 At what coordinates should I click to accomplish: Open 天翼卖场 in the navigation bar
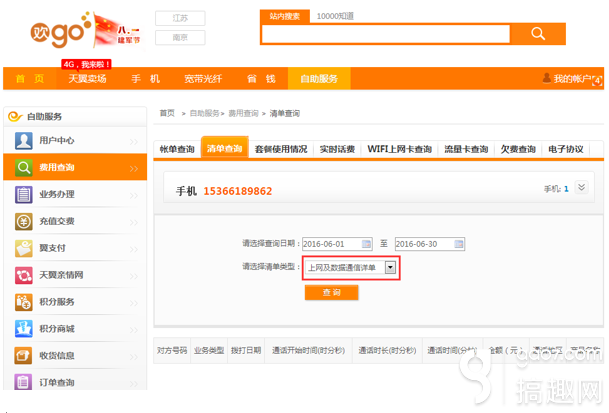(x=88, y=79)
